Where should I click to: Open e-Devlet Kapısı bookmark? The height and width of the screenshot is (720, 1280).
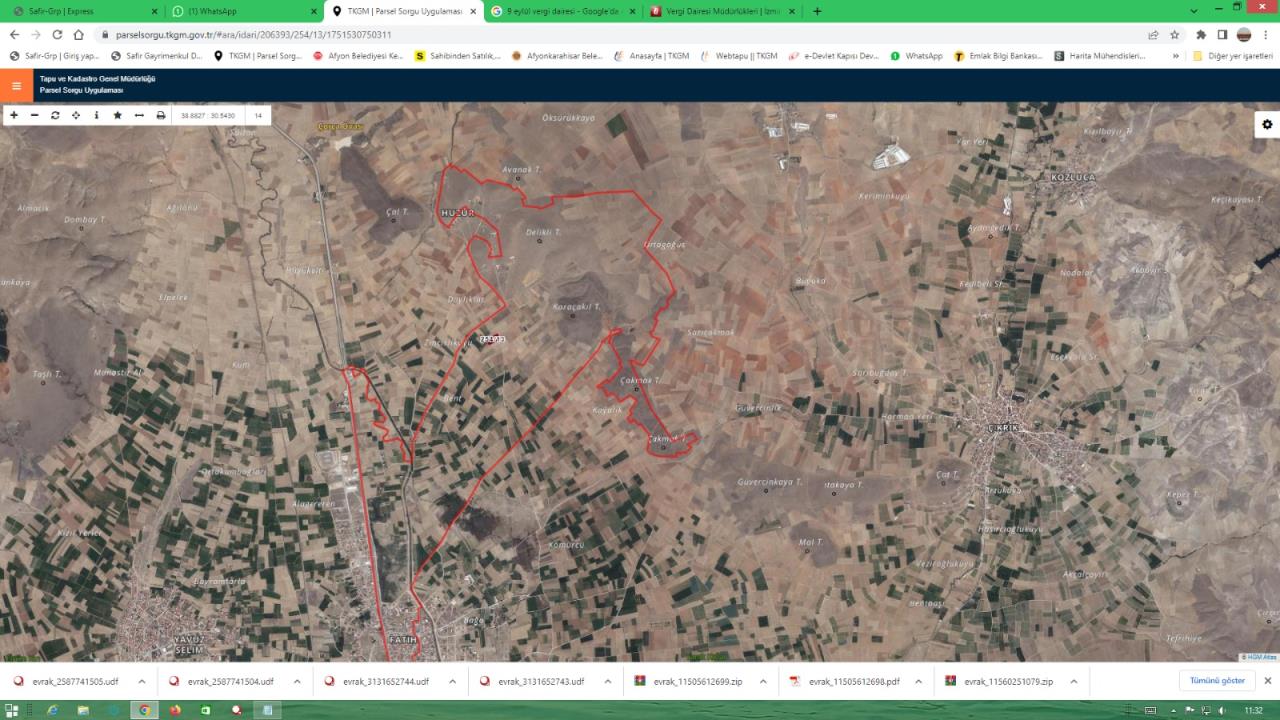(833, 56)
